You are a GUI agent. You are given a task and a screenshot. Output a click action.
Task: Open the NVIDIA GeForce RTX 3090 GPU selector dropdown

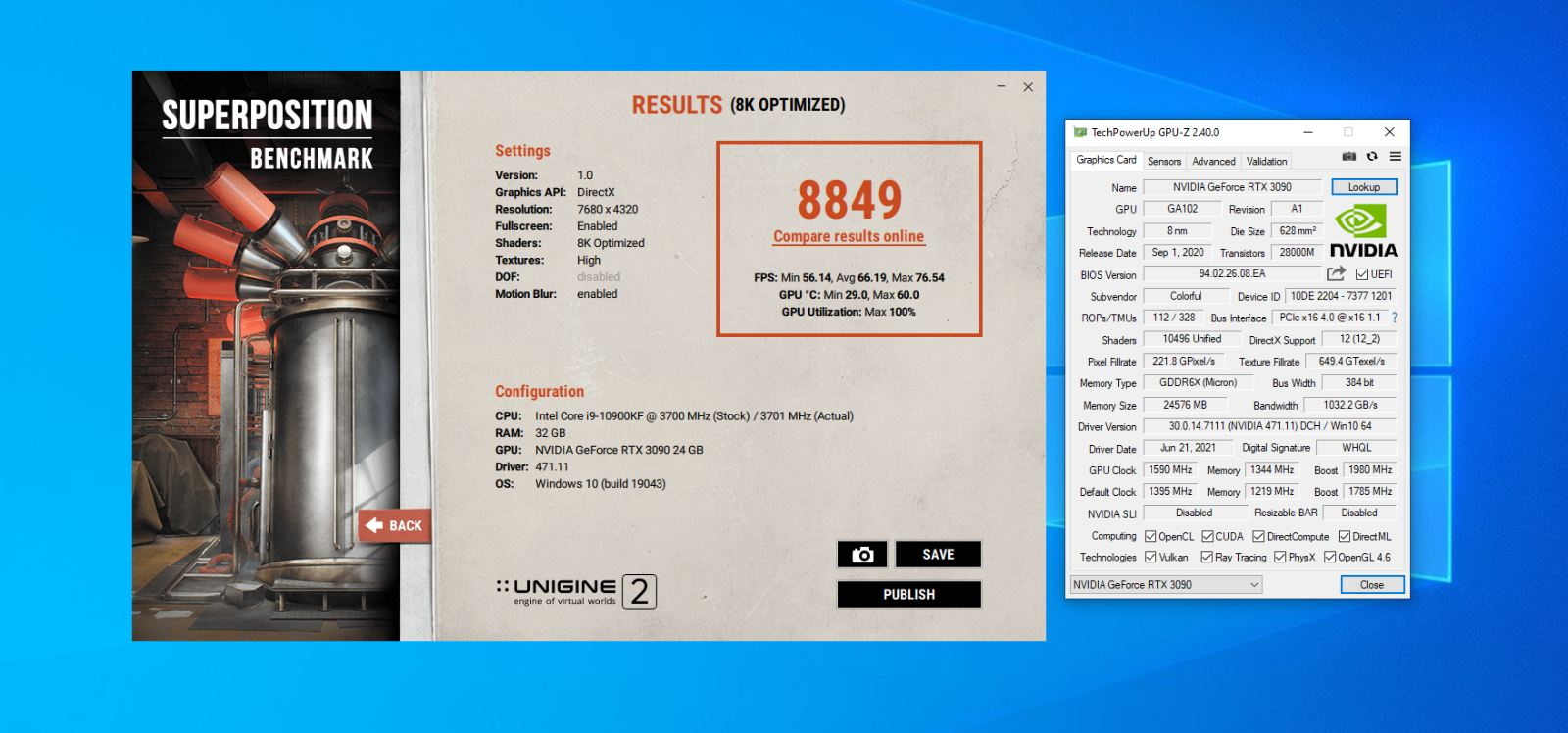pyautogui.click(x=1166, y=585)
